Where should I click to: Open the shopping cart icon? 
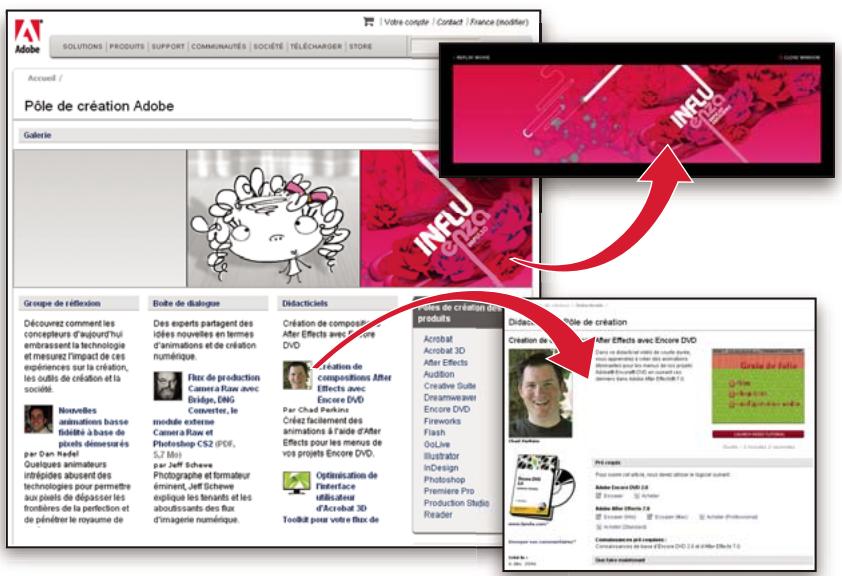tap(368, 22)
